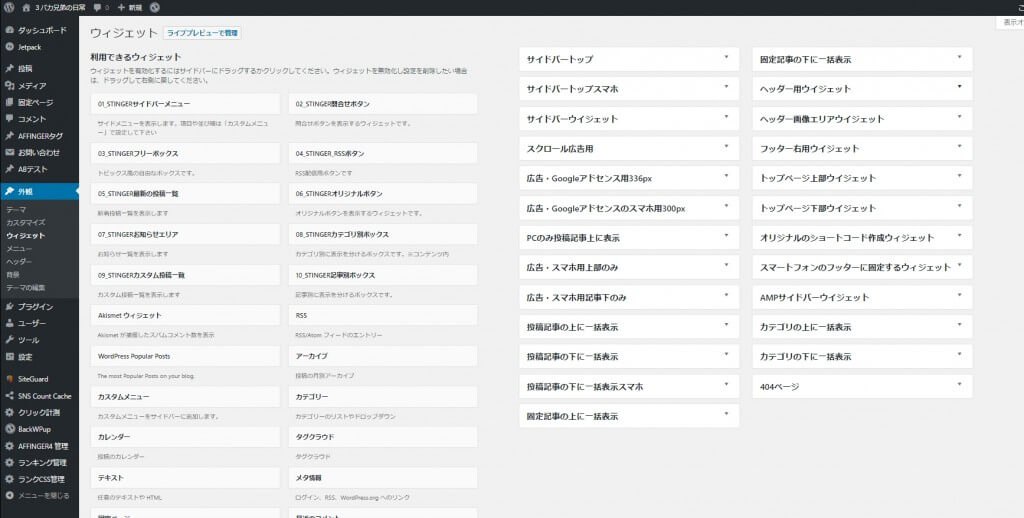This screenshot has width=1024, height=518.
Task: Open the カスタマイズ submenu item
Action: (25, 223)
